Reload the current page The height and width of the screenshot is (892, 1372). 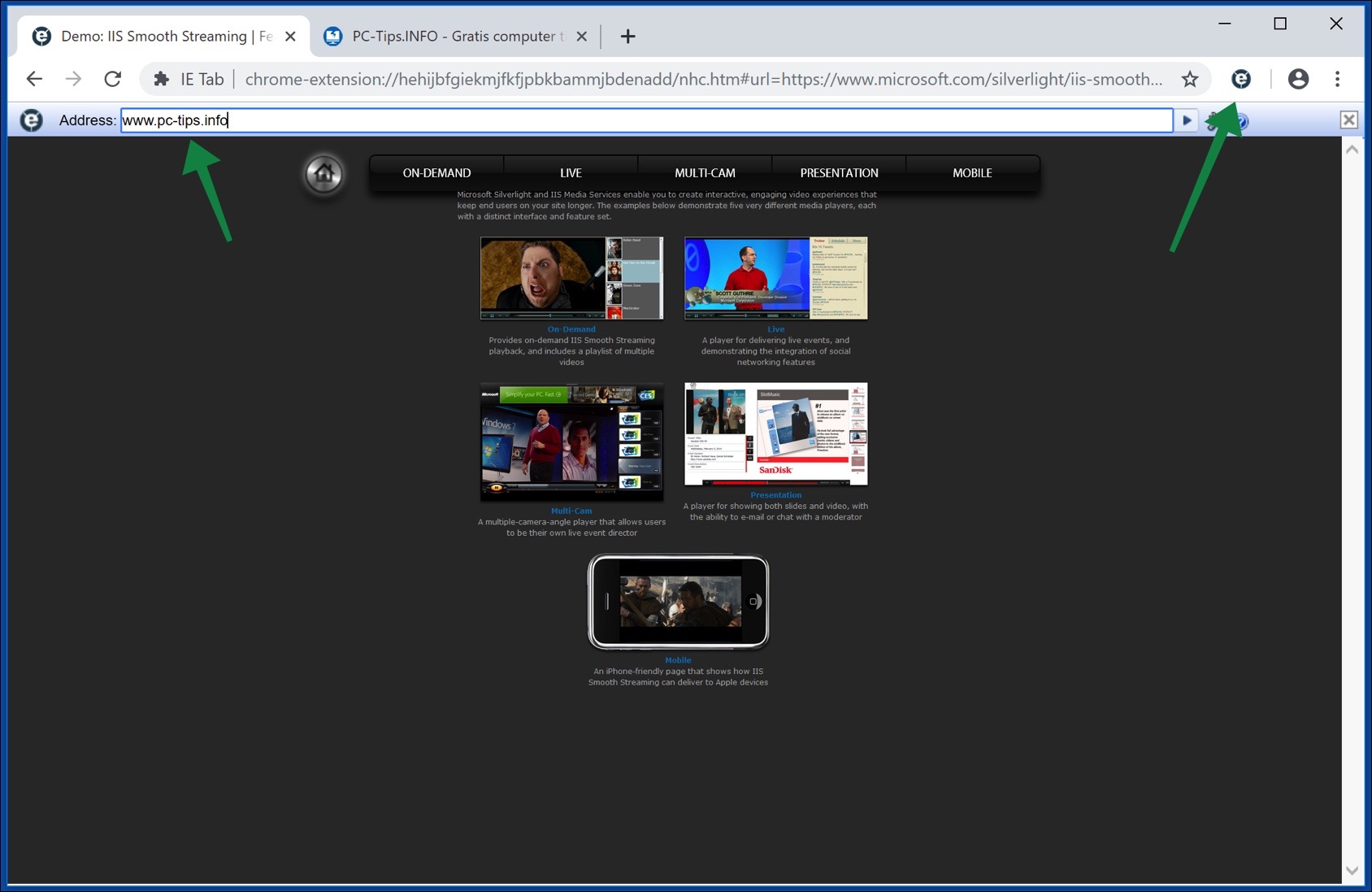[x=111, y=79]
